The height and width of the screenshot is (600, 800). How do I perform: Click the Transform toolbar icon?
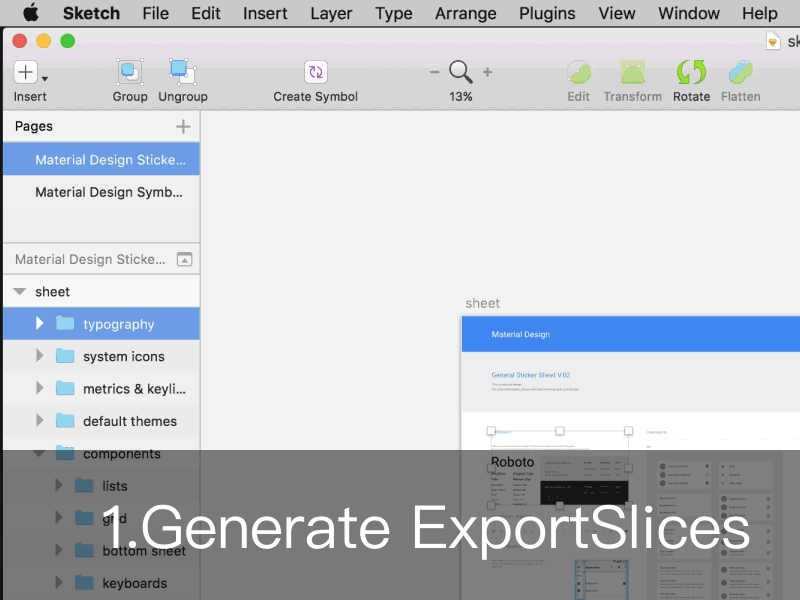632,72
